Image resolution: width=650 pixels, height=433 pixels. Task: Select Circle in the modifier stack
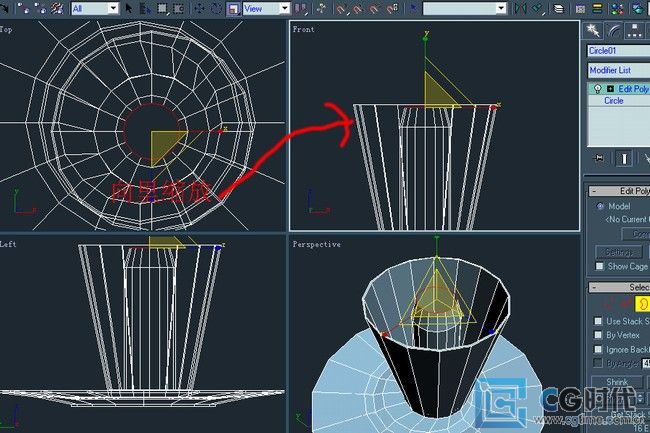point(614,101)
